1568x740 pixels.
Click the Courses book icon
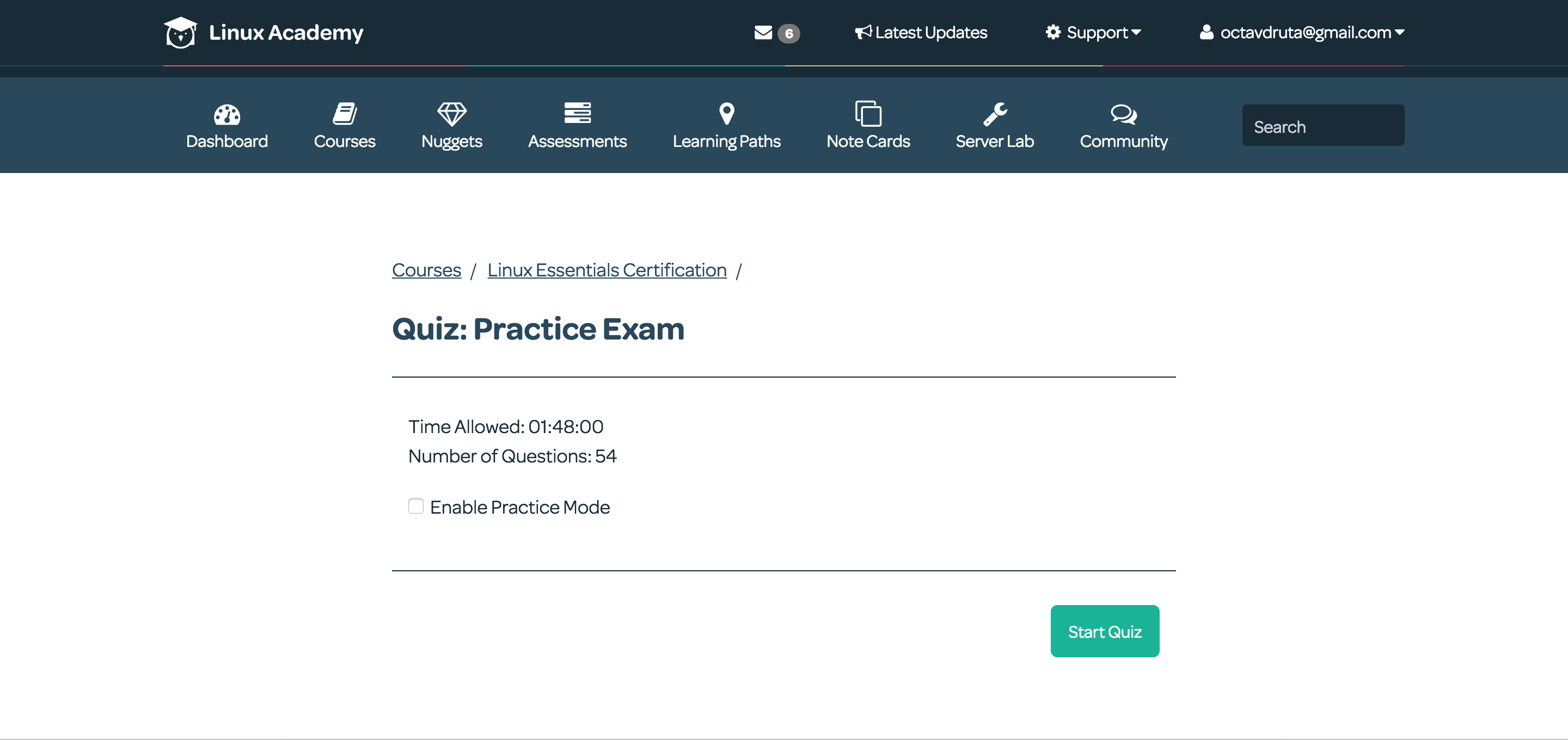pyautogui.click(x=345, y=113)
